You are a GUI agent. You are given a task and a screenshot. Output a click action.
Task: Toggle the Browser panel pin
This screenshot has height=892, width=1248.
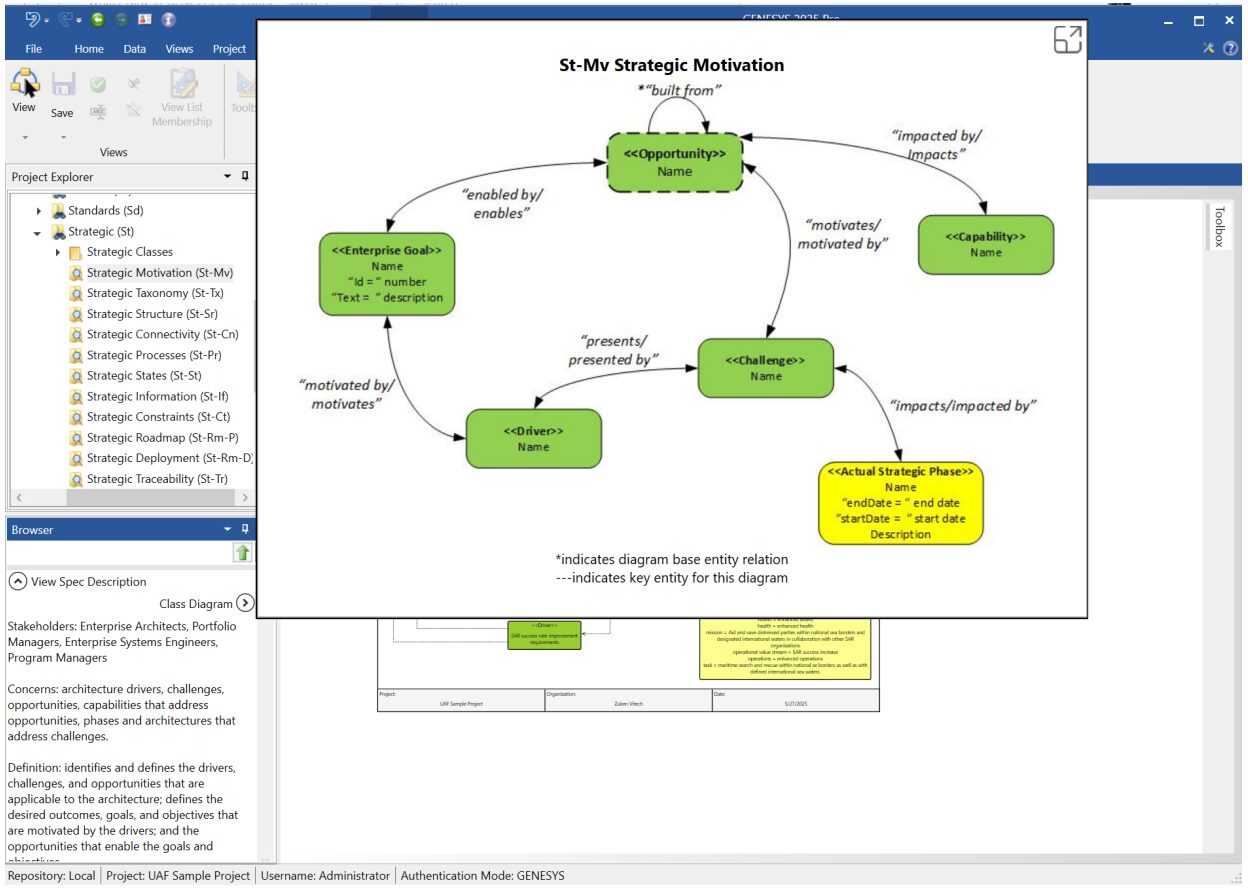pos(245,530)
